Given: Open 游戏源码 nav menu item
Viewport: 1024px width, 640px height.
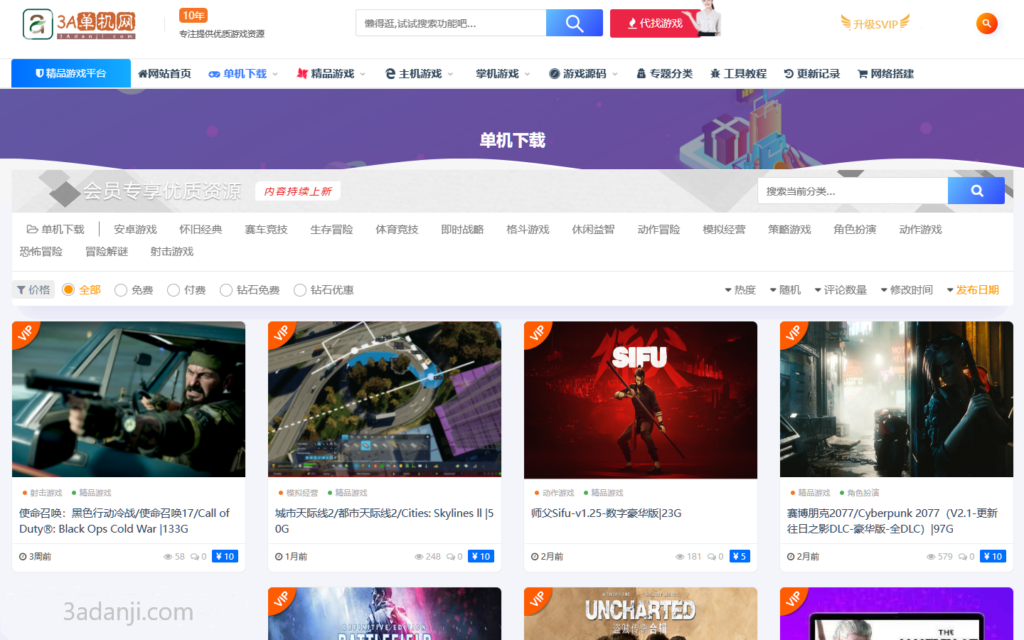Looking at the screenshot, I should 578,74.
